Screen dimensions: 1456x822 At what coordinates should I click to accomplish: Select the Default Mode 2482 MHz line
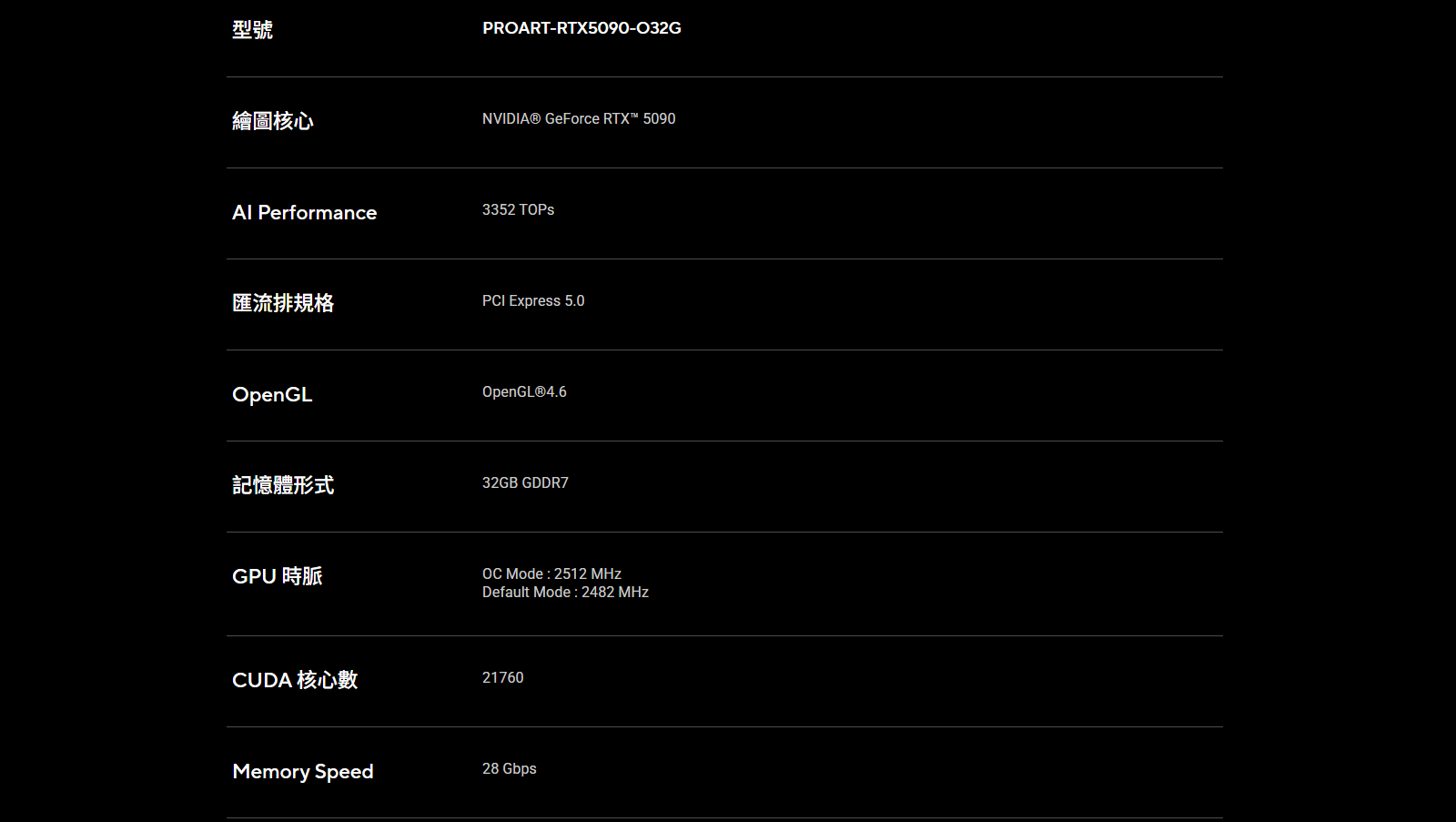[565, 593]
